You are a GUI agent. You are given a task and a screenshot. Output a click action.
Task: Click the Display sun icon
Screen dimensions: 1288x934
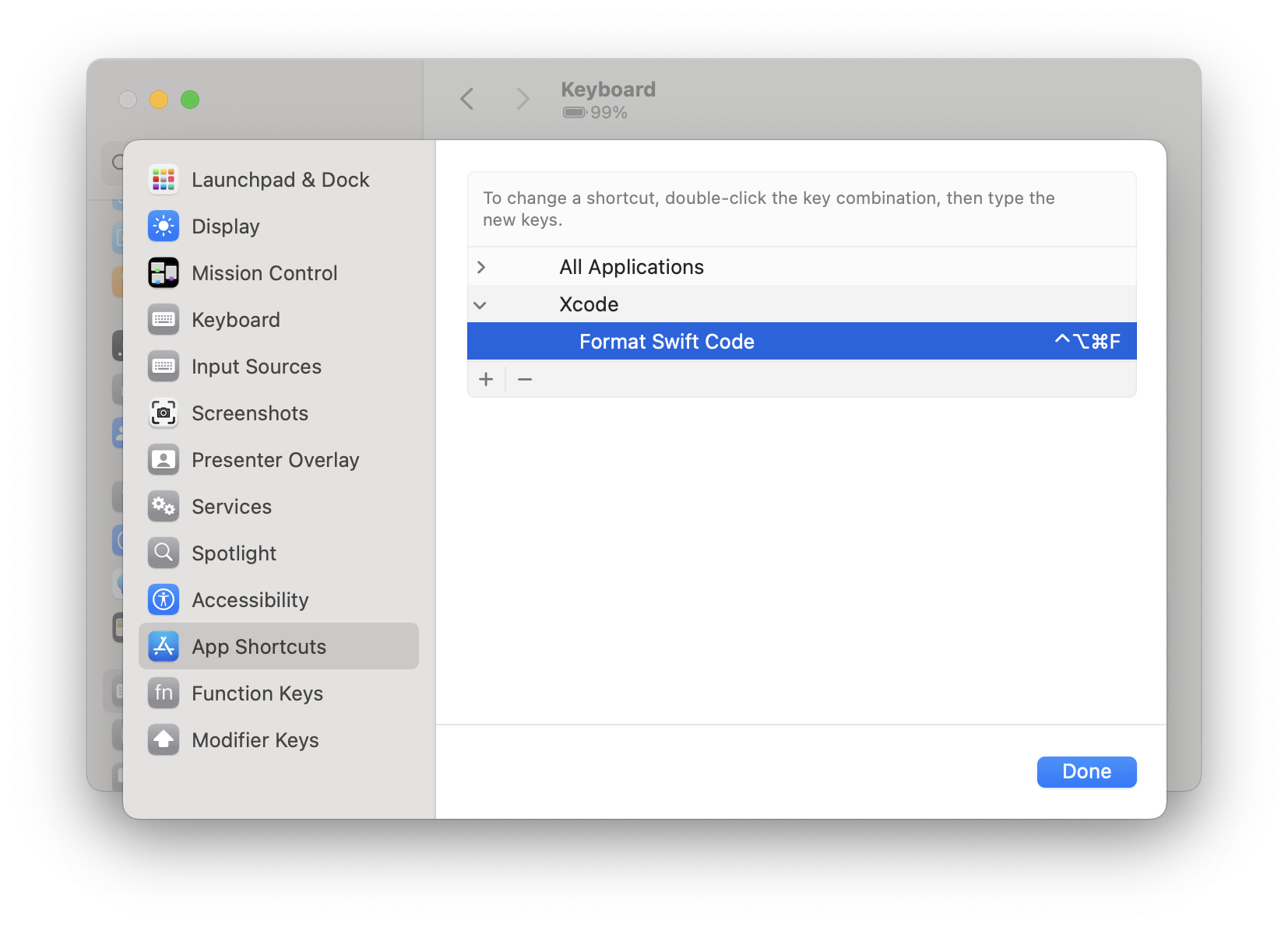164,226
